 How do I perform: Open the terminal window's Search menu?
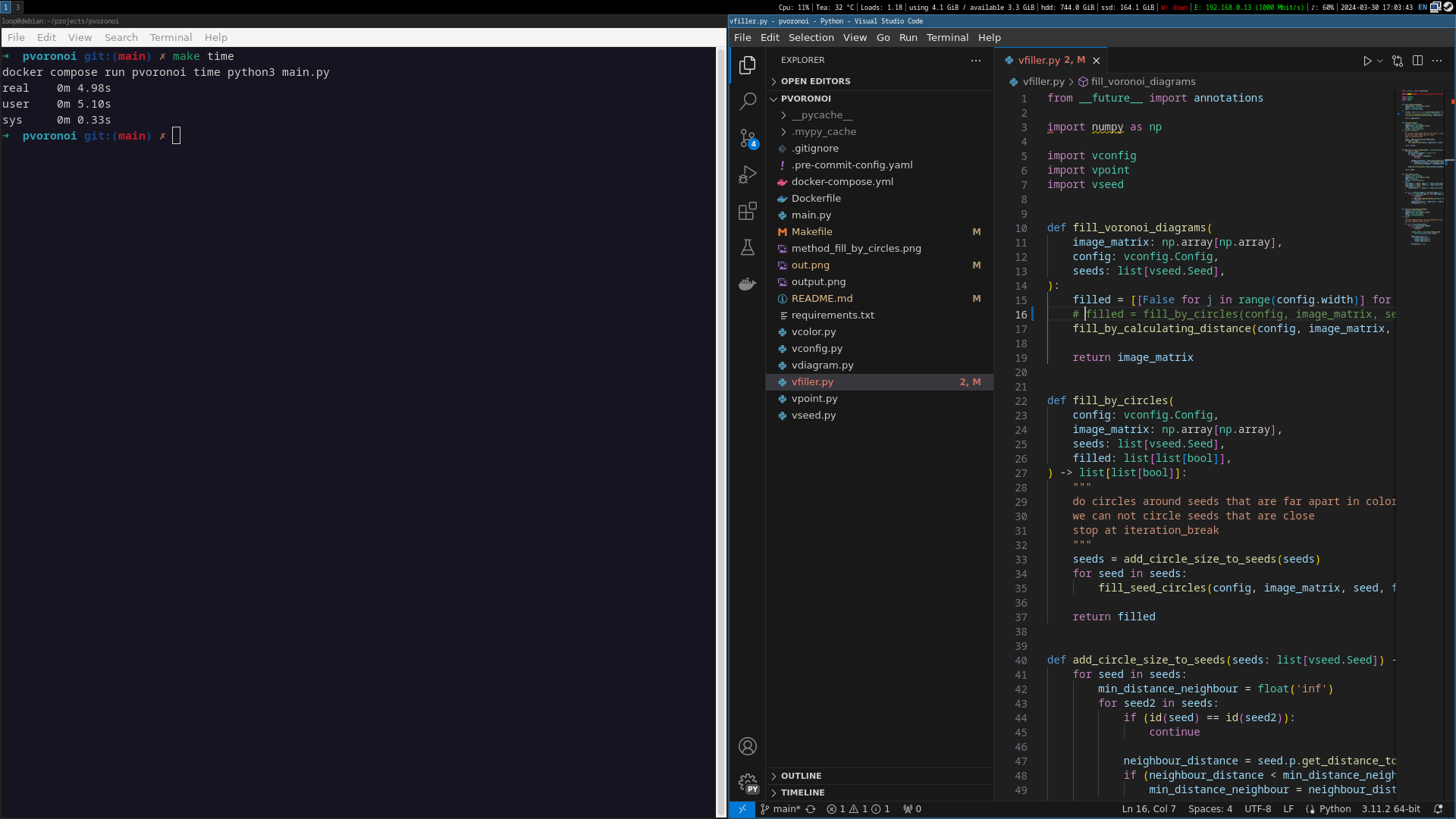coord(121,37)
